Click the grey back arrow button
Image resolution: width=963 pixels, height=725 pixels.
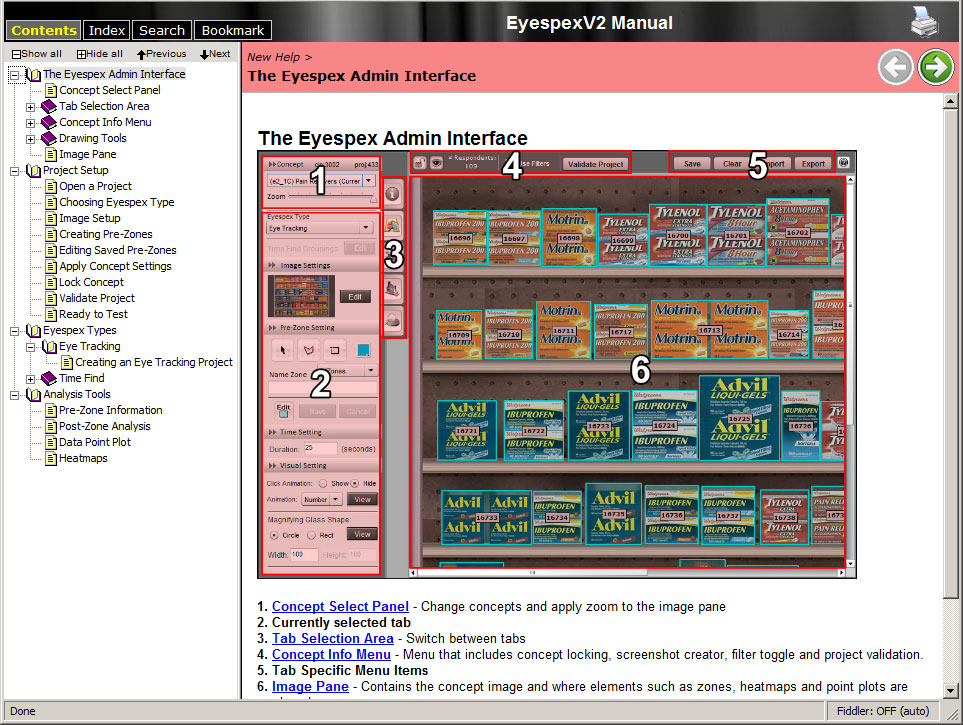point(895,67)
